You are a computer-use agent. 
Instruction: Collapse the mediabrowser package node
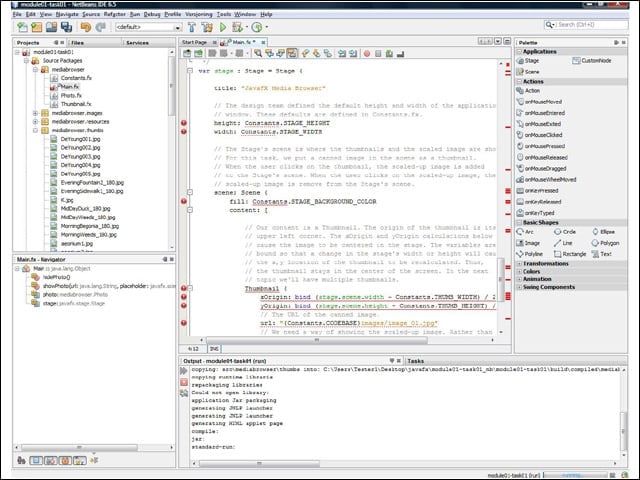tap(35, 69)
